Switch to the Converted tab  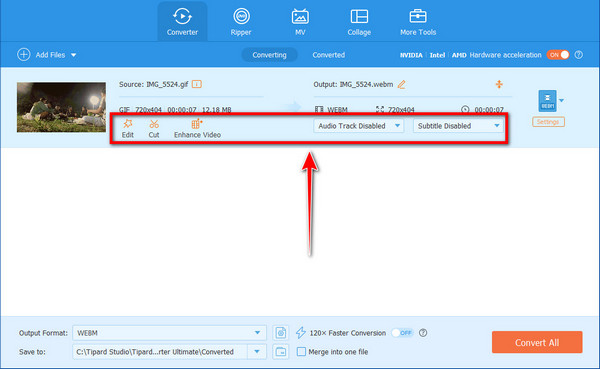coord(328,55)
